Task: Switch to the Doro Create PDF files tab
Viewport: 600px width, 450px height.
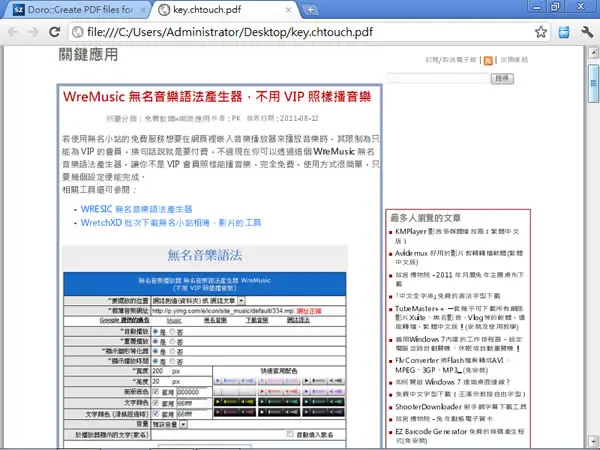Action: point(77,10)
